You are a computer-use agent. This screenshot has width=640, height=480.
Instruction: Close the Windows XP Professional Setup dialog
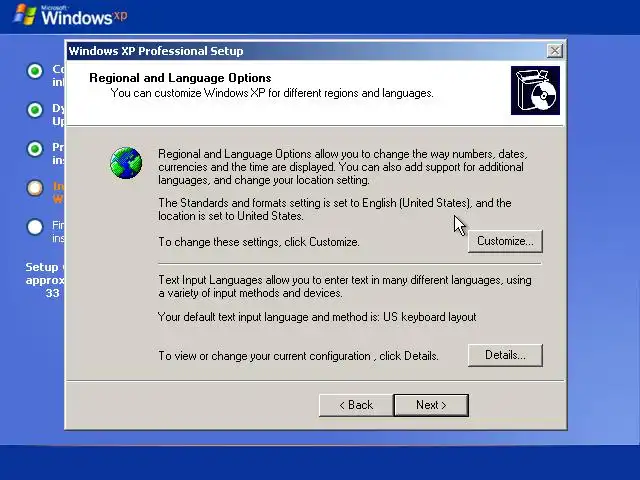554,51
